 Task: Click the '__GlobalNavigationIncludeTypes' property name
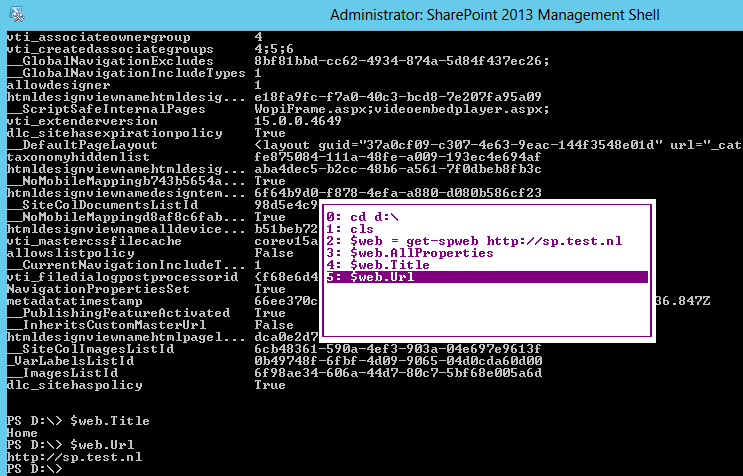[126, 73]
